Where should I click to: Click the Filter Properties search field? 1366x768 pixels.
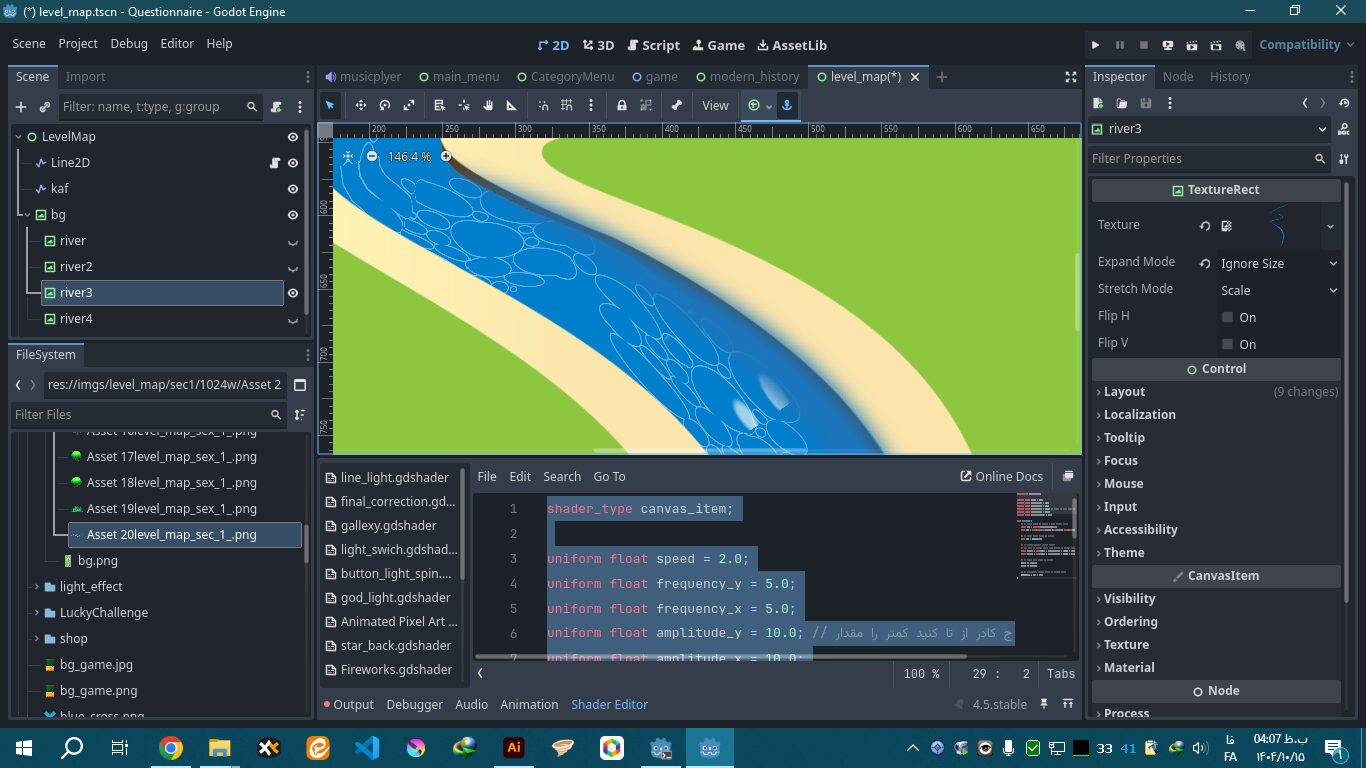coord(1200,159)
